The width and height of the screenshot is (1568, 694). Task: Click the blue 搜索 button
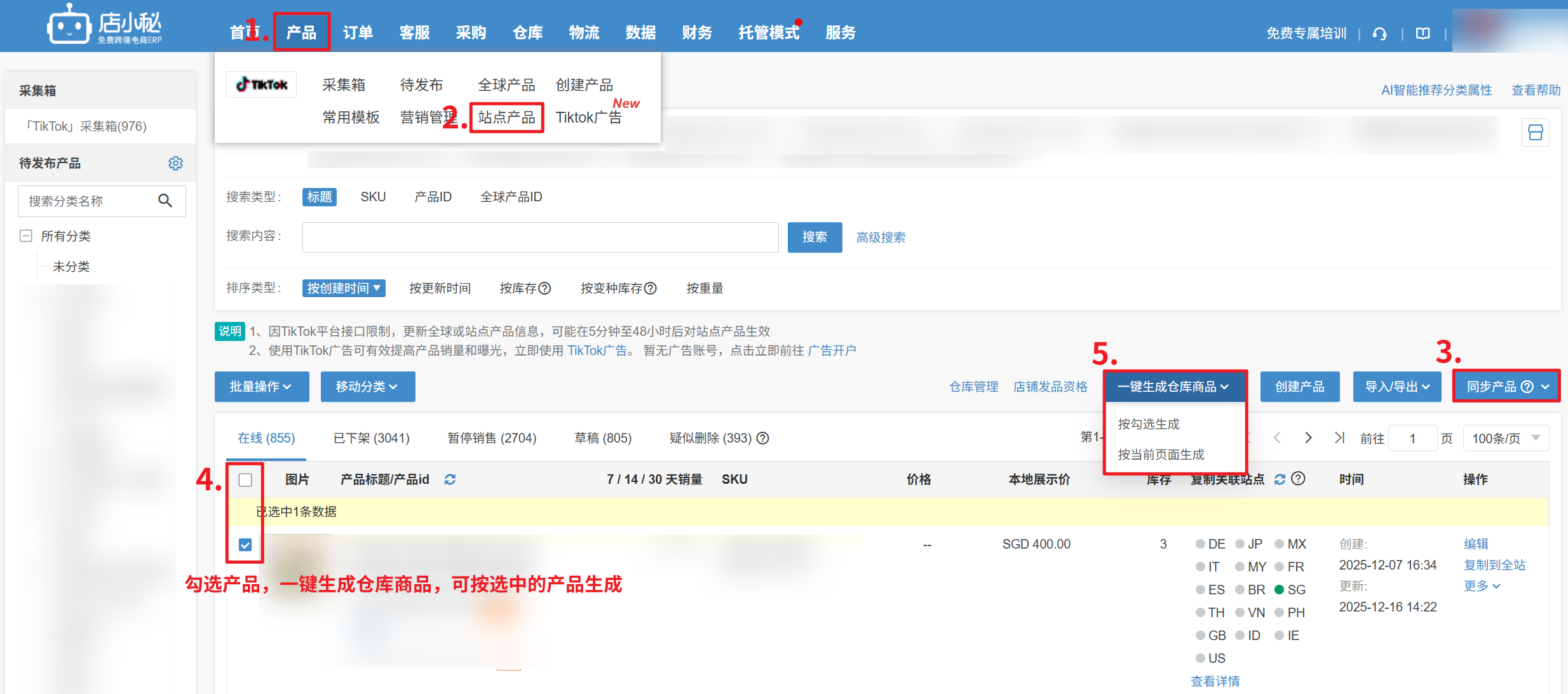(814, 237)
